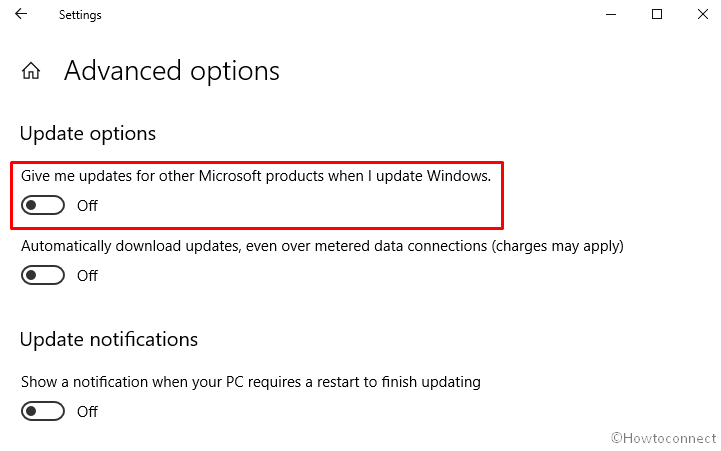
Task: Click the Settings window title text
Action: pos(80,15)
